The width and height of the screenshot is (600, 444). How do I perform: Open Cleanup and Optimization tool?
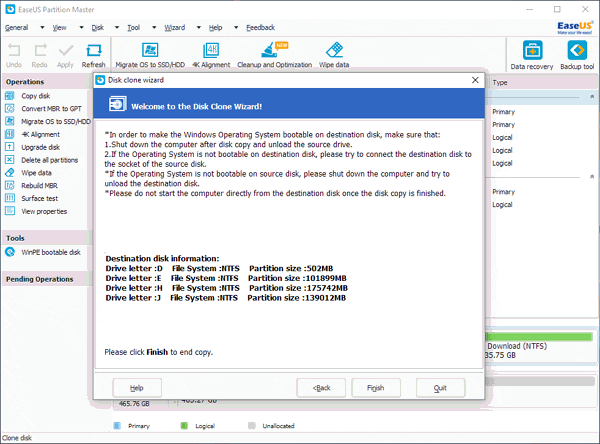pos(274,55)
